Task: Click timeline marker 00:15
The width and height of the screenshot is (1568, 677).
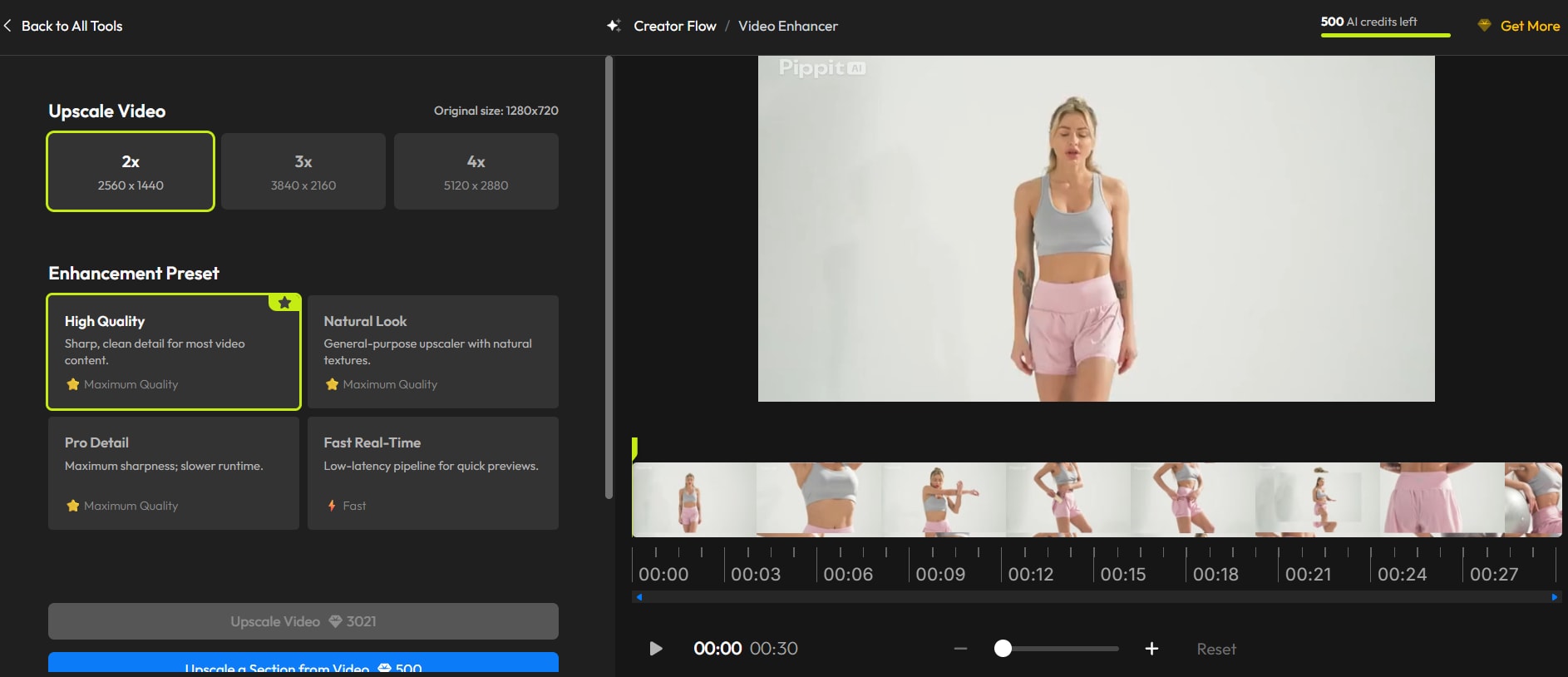Action: pyautogui.click(x=1123, y=575)
